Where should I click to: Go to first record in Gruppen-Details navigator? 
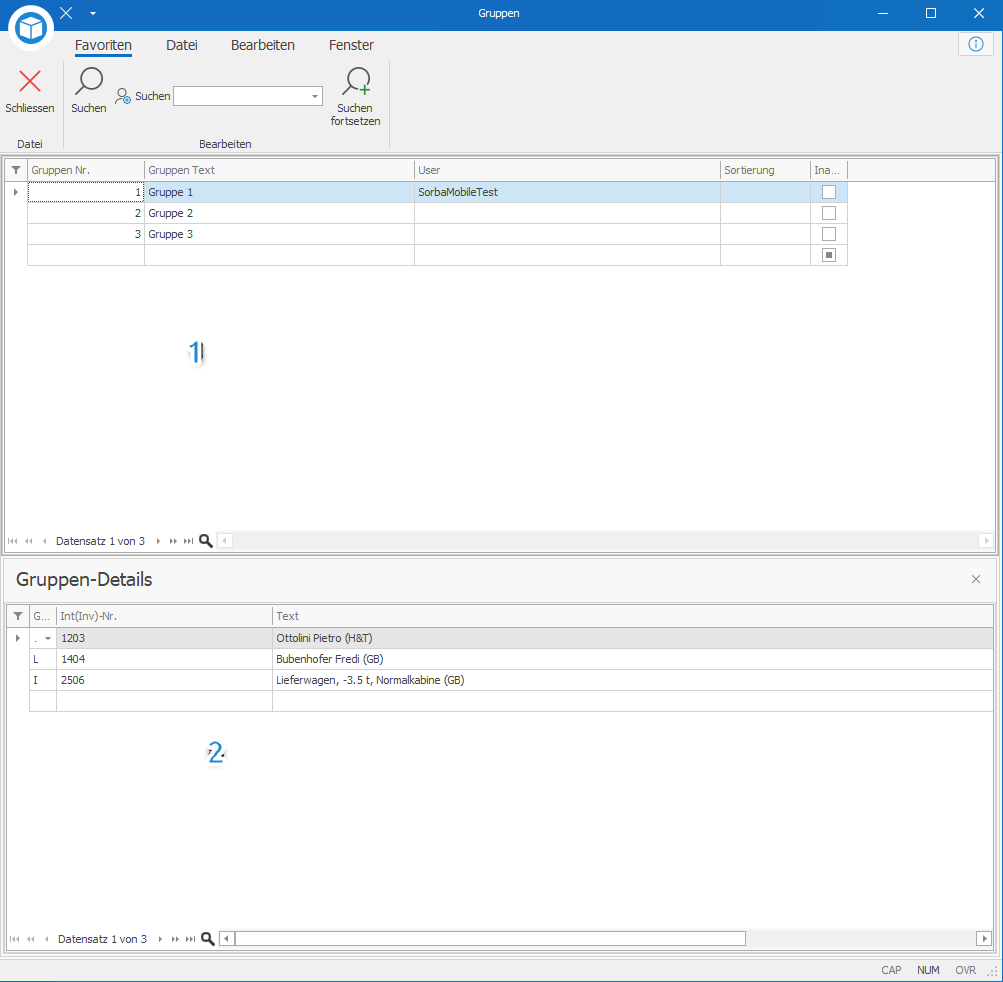[x=15, y=939]
